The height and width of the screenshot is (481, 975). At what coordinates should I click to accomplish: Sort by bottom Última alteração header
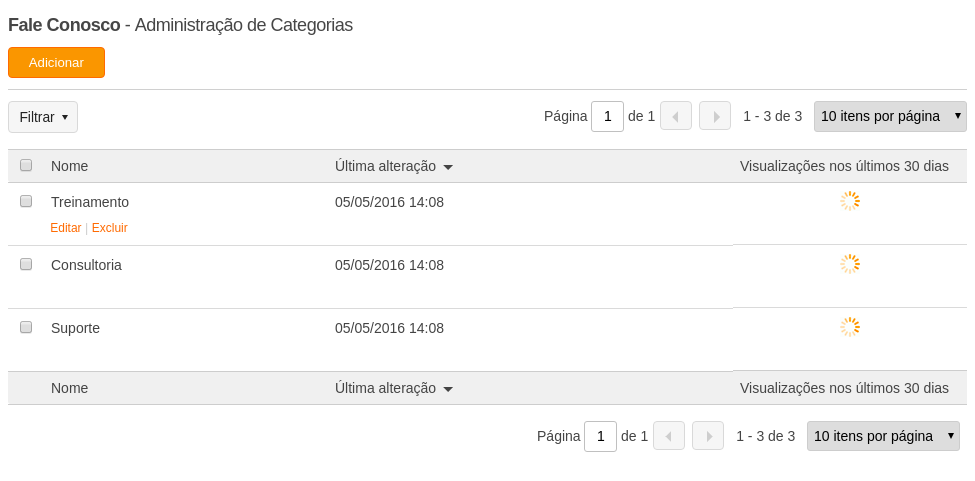point(386,388)
